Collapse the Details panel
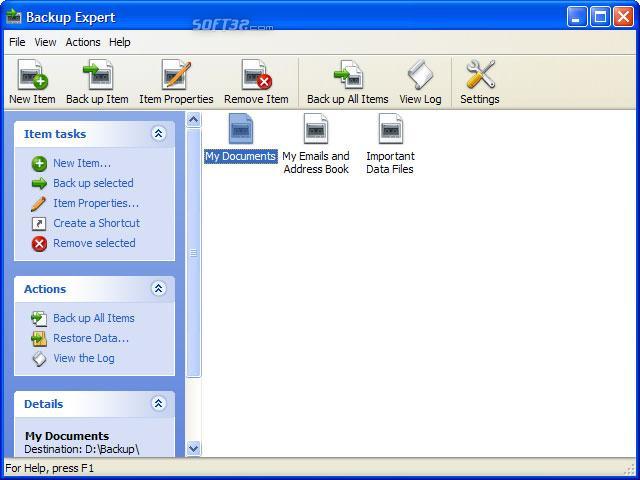The height and width of the screenshot is (480, 640). 158,403
